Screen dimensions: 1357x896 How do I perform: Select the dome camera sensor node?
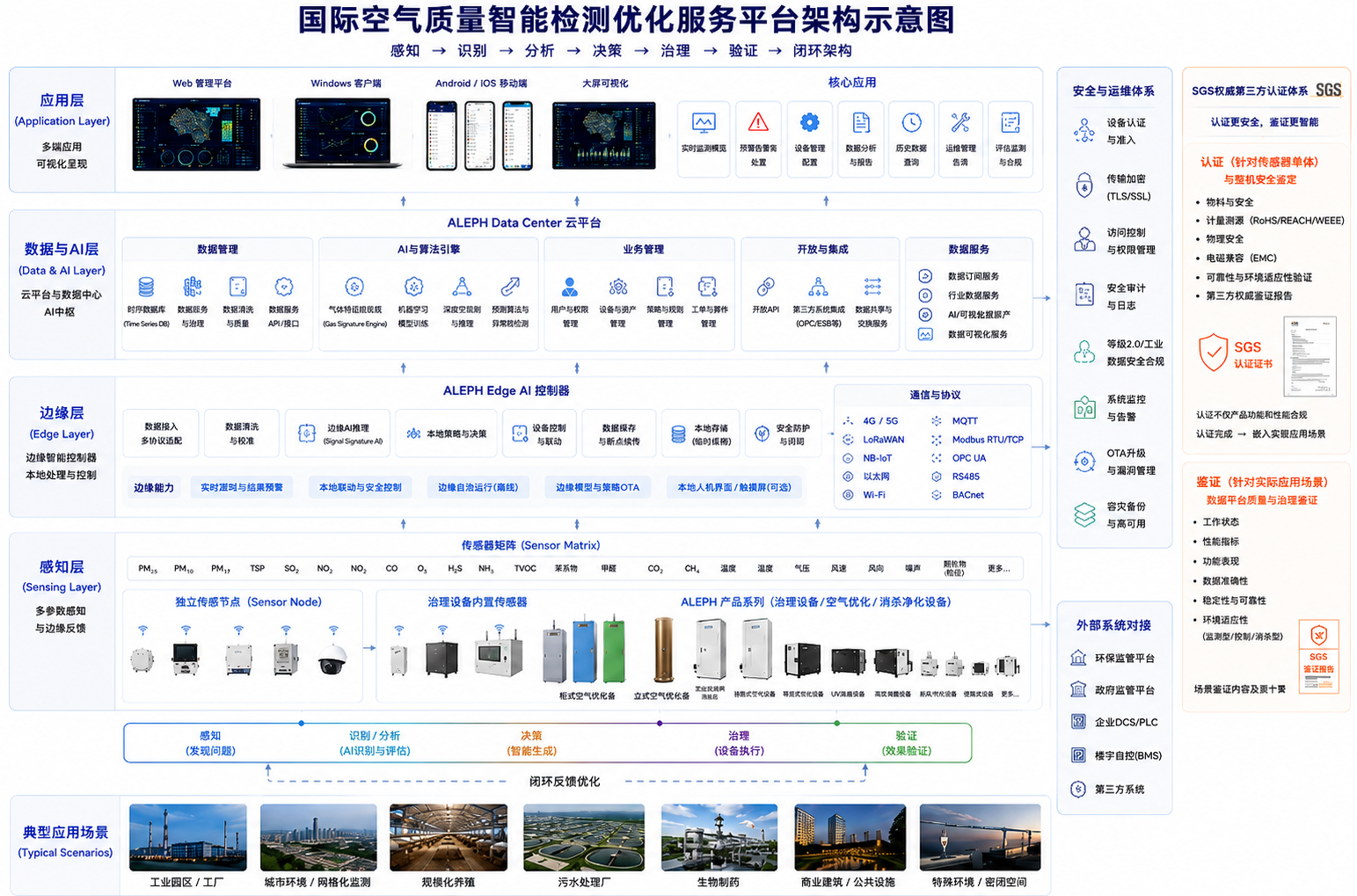click(x=332, y=658)
